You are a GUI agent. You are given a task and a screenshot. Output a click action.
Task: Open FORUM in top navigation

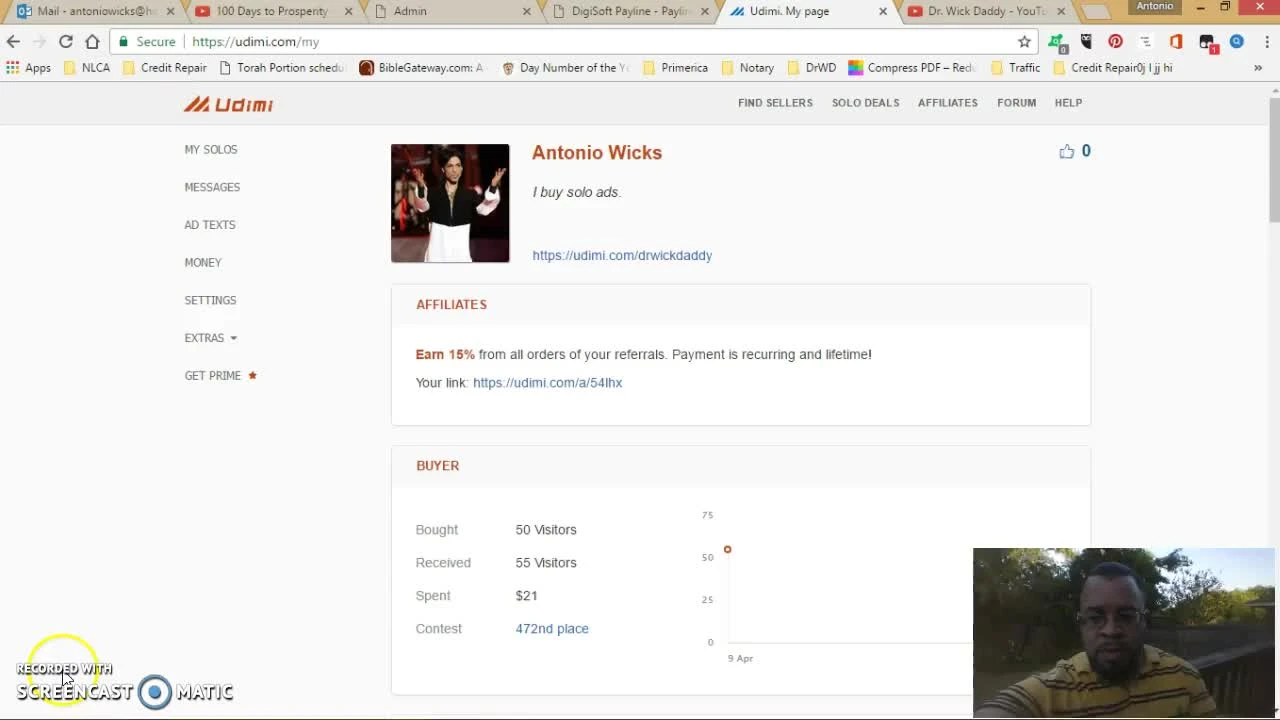pos(1016,103)
